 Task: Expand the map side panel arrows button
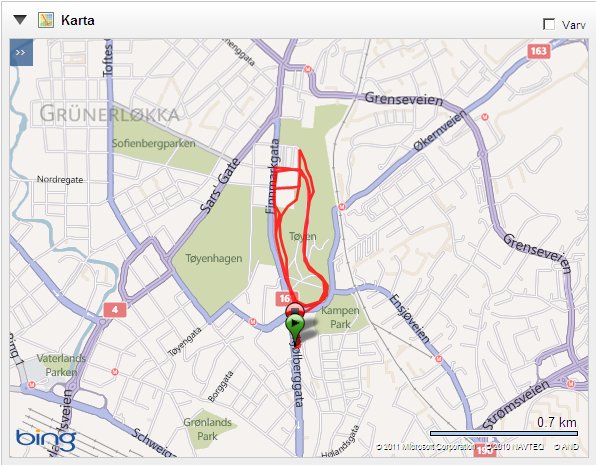coord(21,52)
